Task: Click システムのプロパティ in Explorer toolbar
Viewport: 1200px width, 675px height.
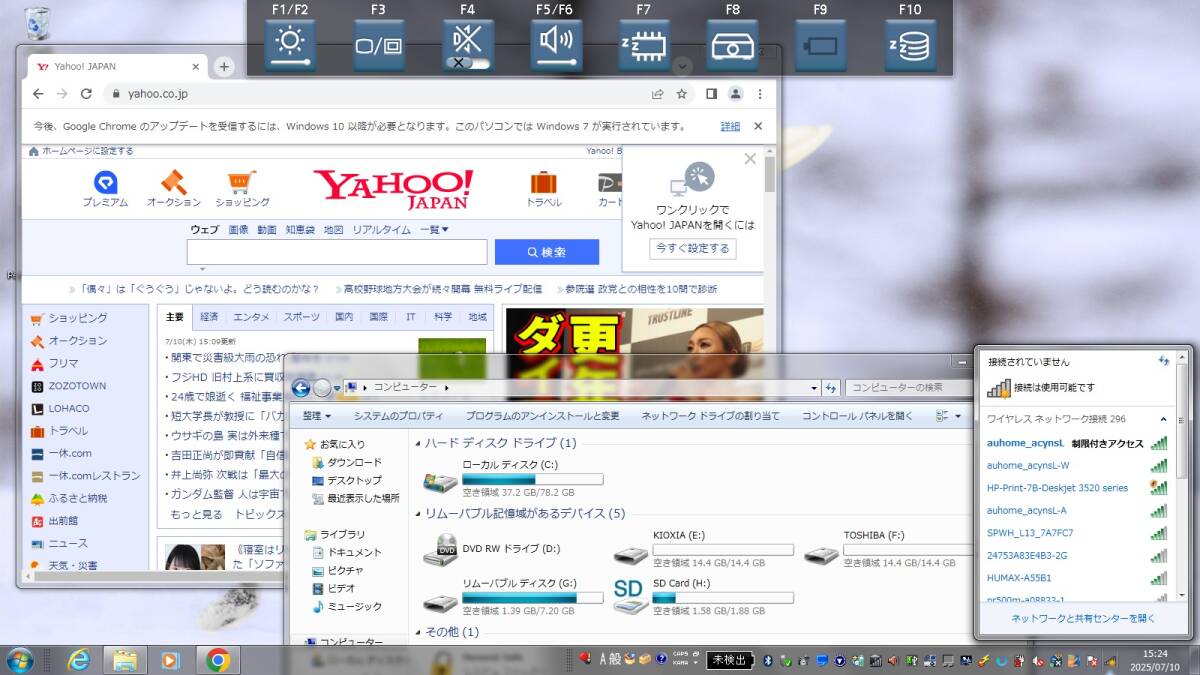Action: click(398, 416)
